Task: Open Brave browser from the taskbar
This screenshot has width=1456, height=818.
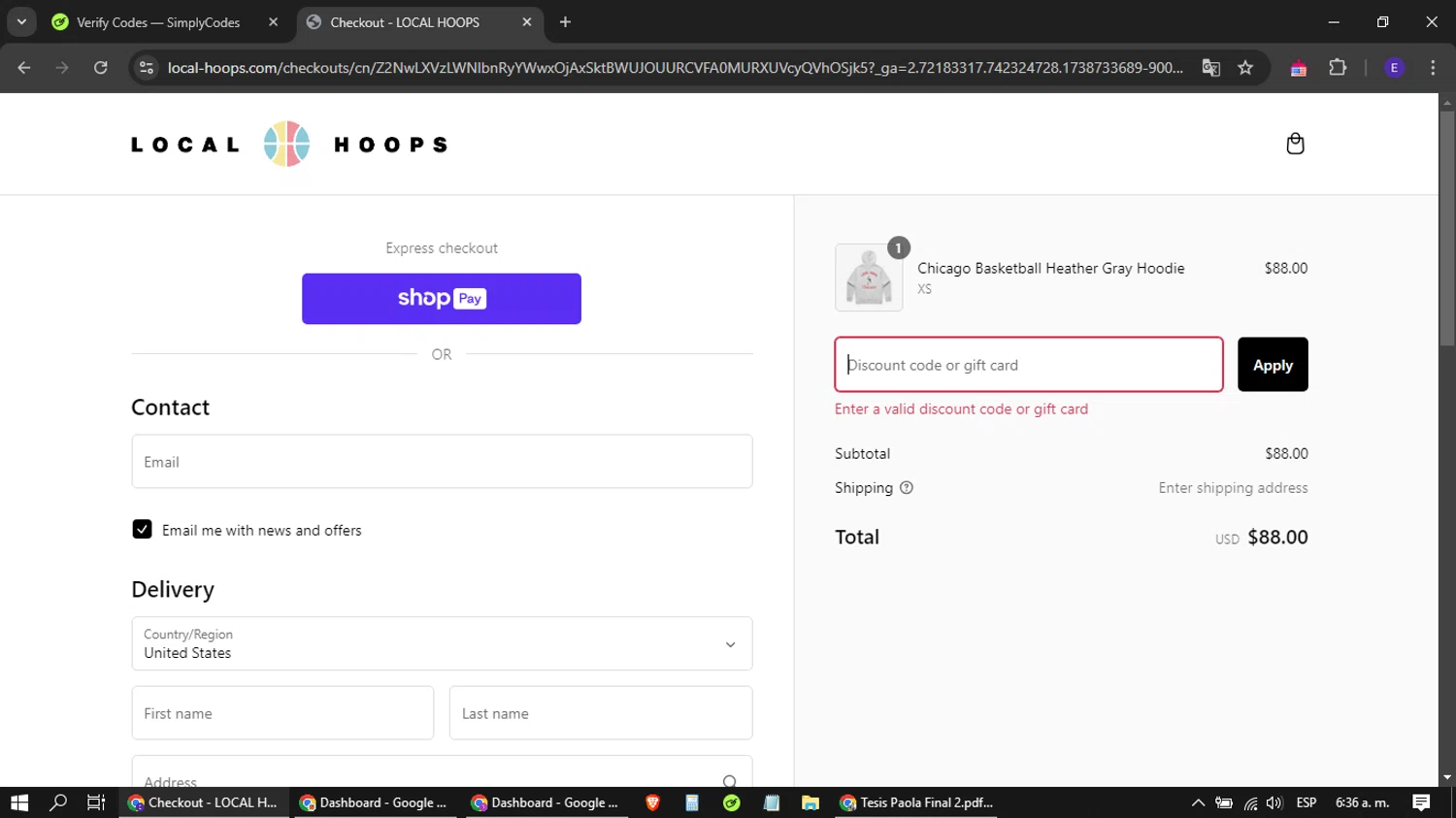Action: (x=652, y=802)
